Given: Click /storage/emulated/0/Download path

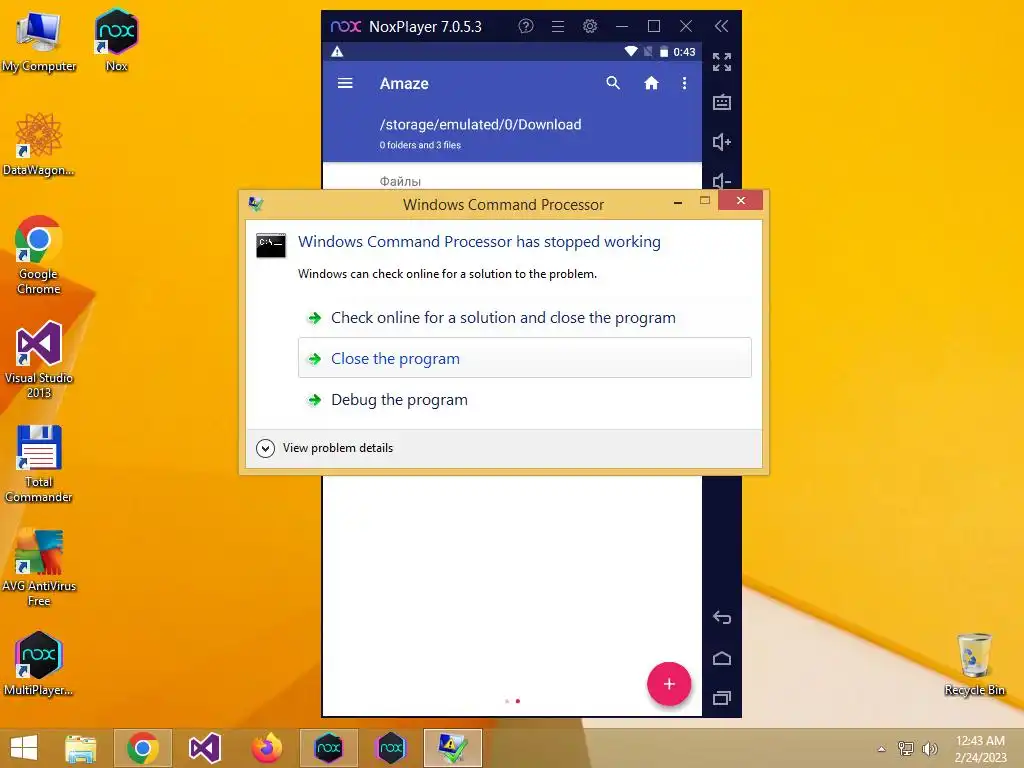Looking at the screenshot, I should [480, 124].
